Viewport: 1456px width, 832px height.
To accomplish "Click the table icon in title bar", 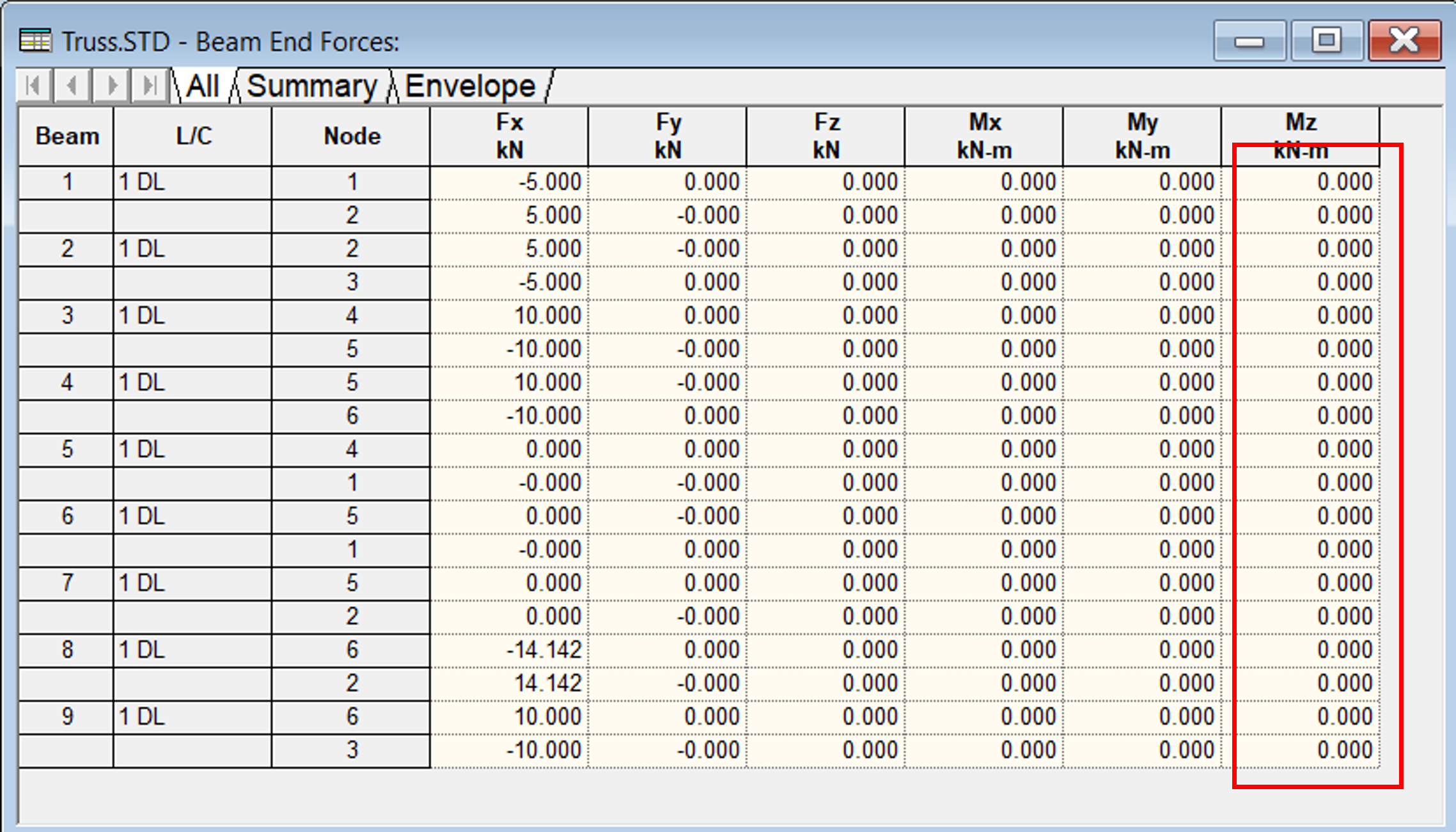I will tap(35, 41).
